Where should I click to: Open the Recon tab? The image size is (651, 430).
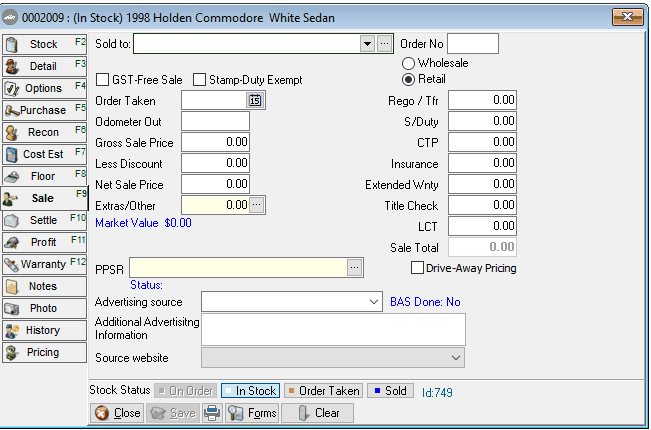pos(44,132)
